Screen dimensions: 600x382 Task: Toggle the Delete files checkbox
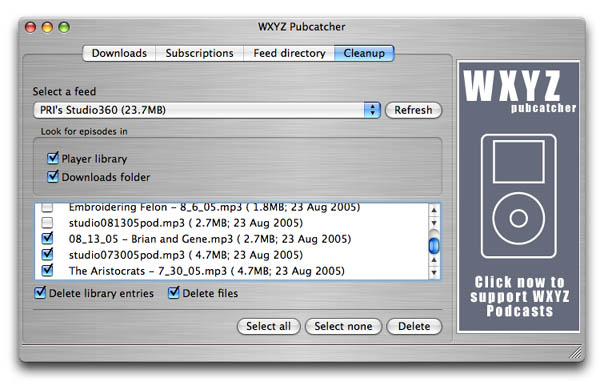tap(174, 293)
